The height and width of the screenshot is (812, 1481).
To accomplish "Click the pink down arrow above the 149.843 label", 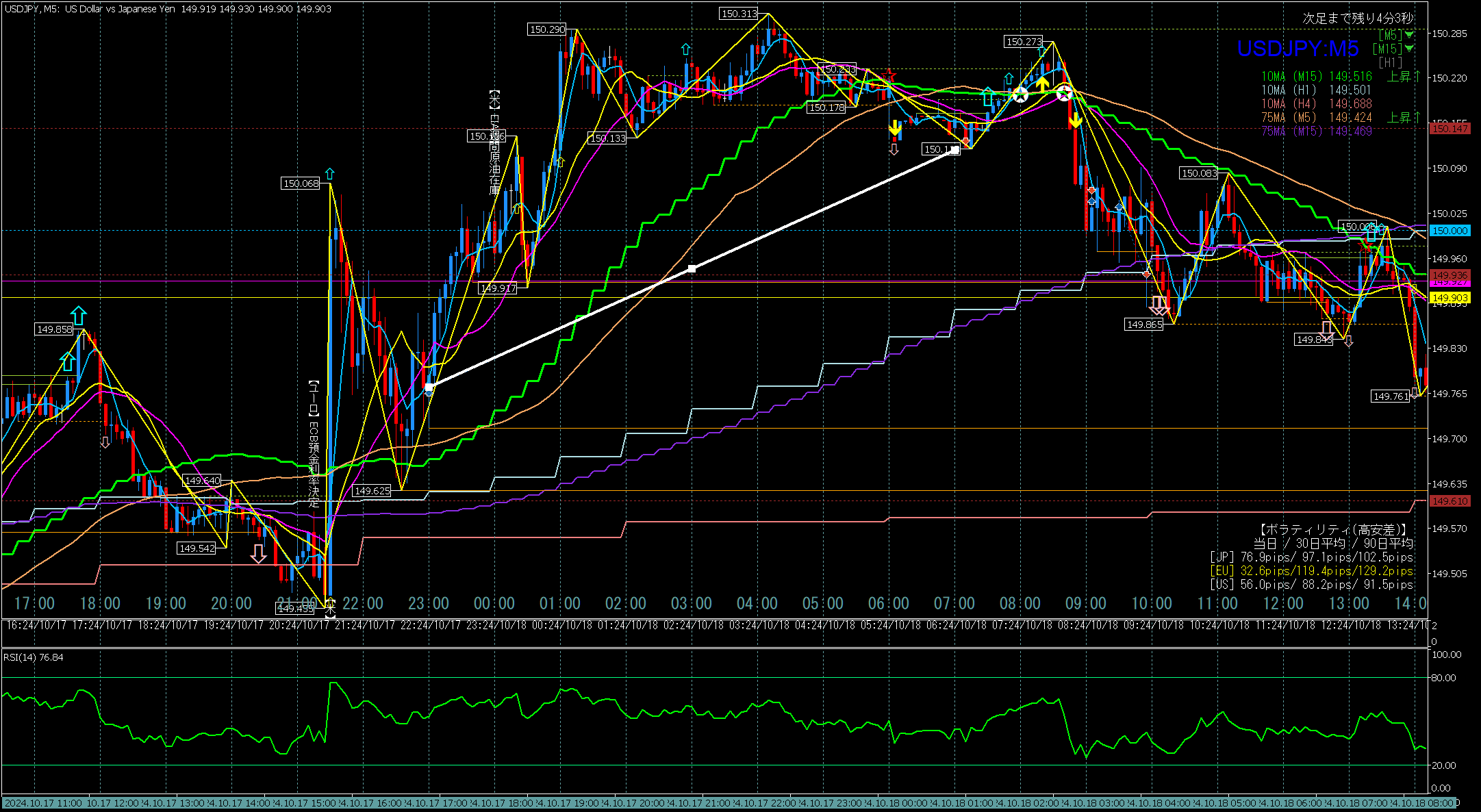I will pyautogui.click(x=1326, y=331).
